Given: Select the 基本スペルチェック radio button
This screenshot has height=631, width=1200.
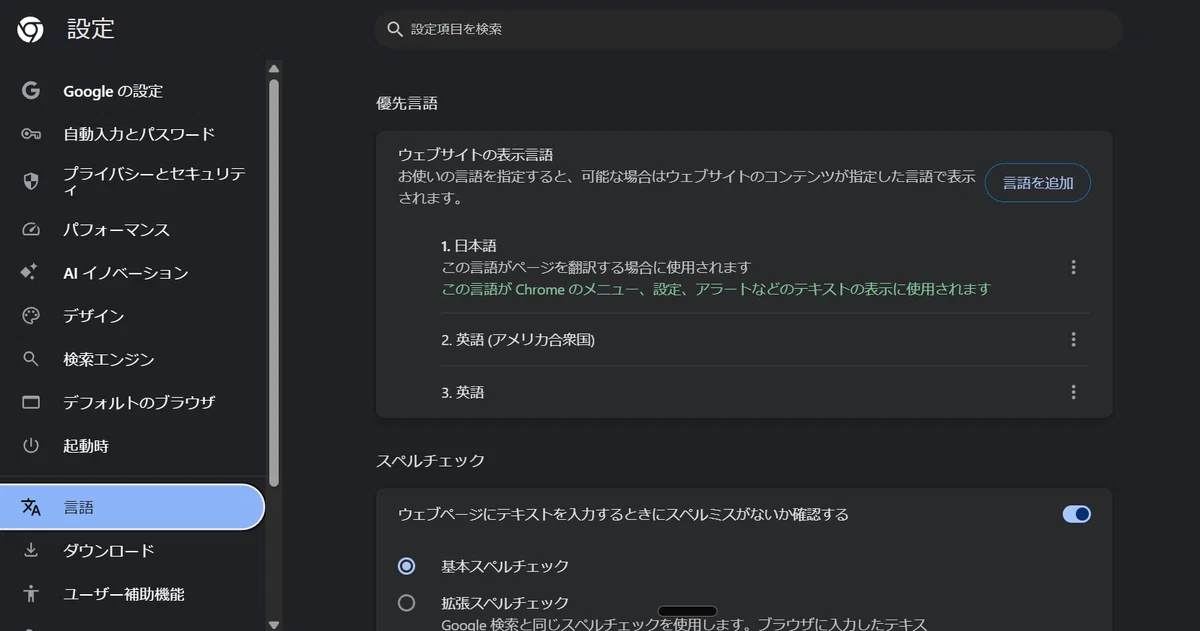Looking at the screenshot, I should pyautogui.click(x=406, y=566).
